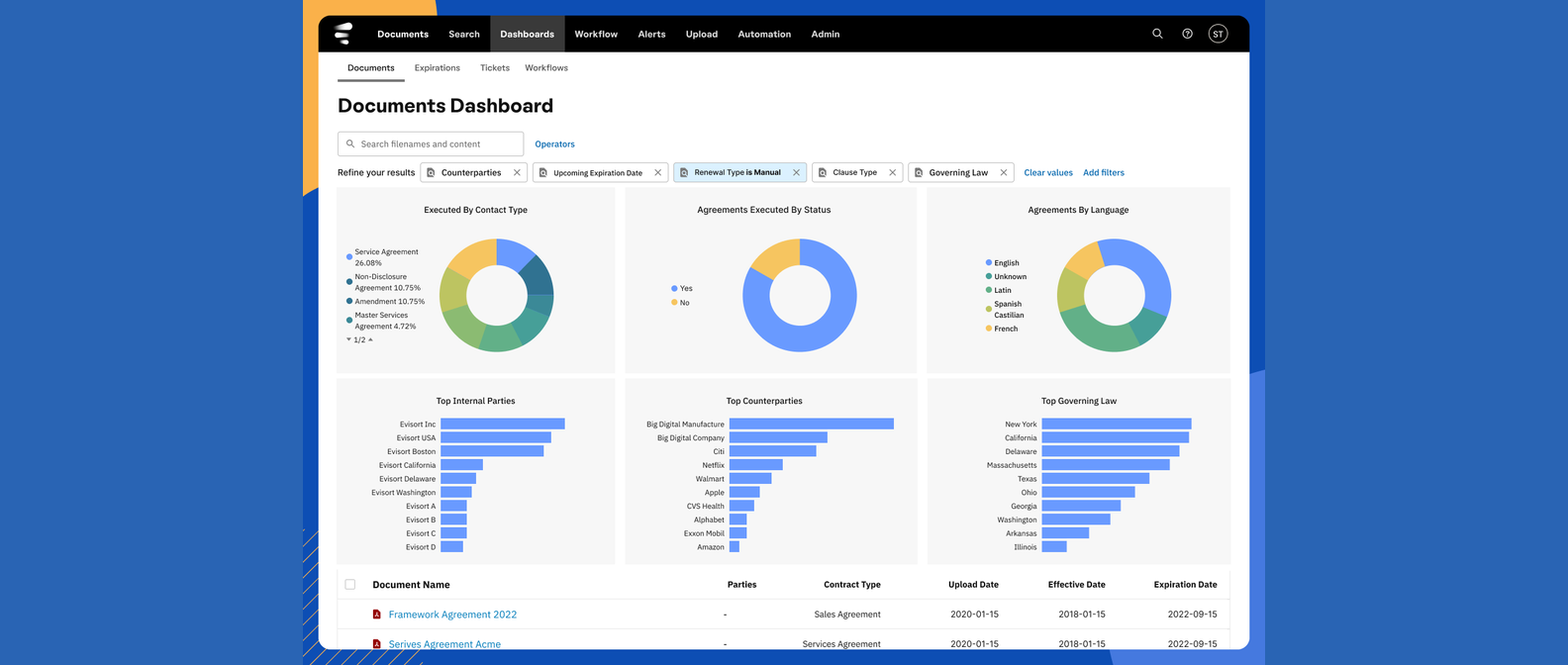Click the magnifier icon inside the search box
The height and width of the screenshot is (665, 1568).
pyautogui.click(x=350, y=143)
